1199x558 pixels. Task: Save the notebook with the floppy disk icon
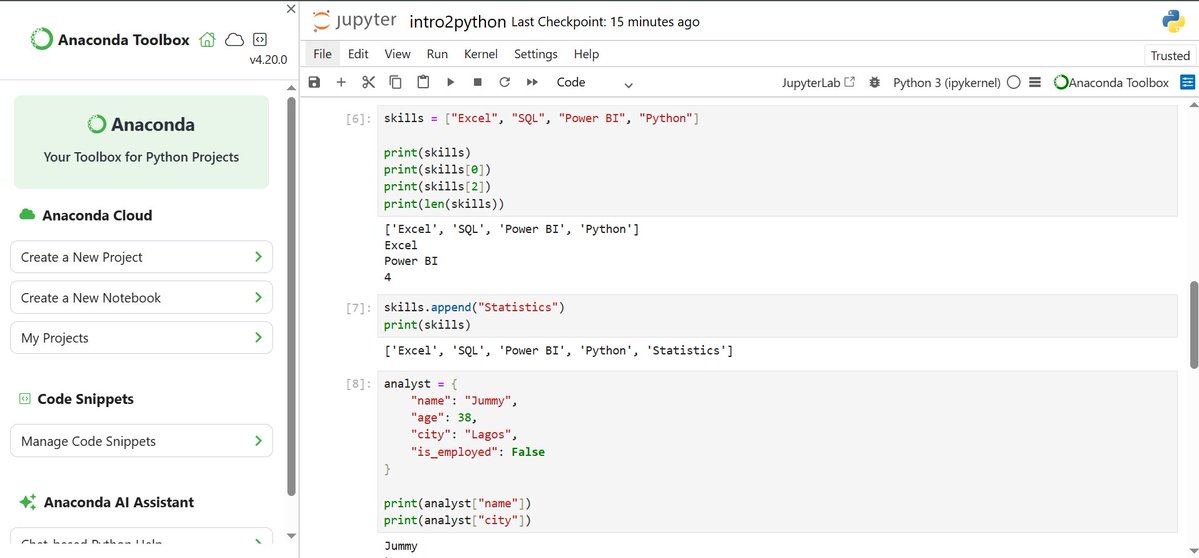point(314,83)
